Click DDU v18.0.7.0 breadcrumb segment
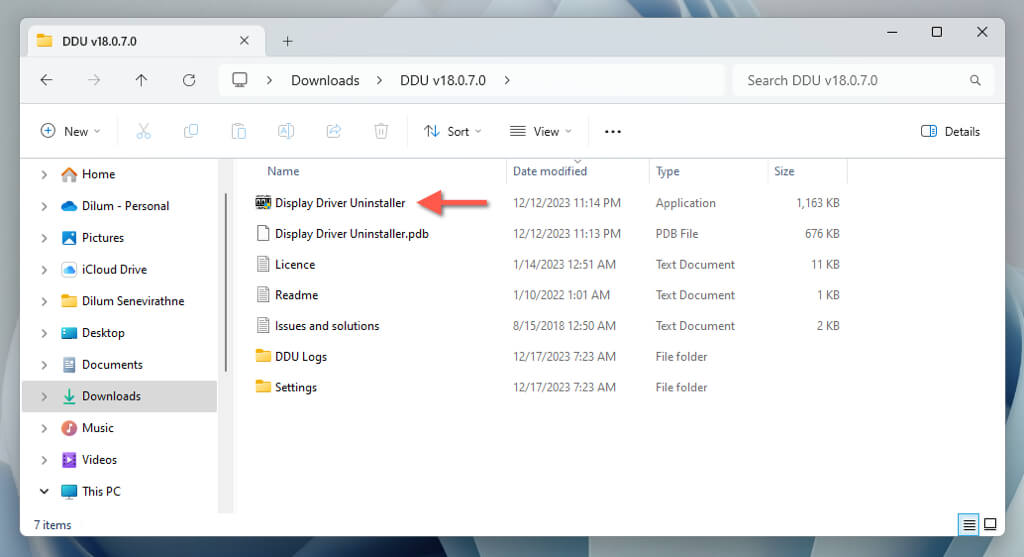 443,80
